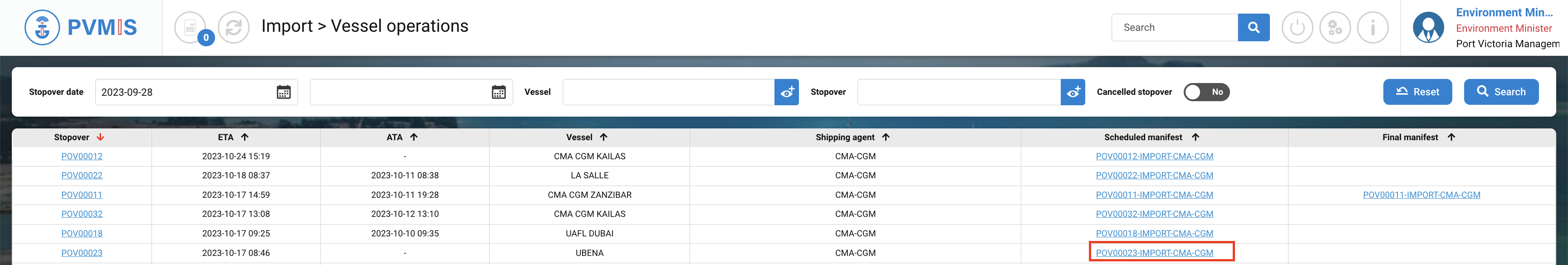Click the Vessel filter input field
The height and width of the screenshot is (265, 1568).
(x=668, y=92)
